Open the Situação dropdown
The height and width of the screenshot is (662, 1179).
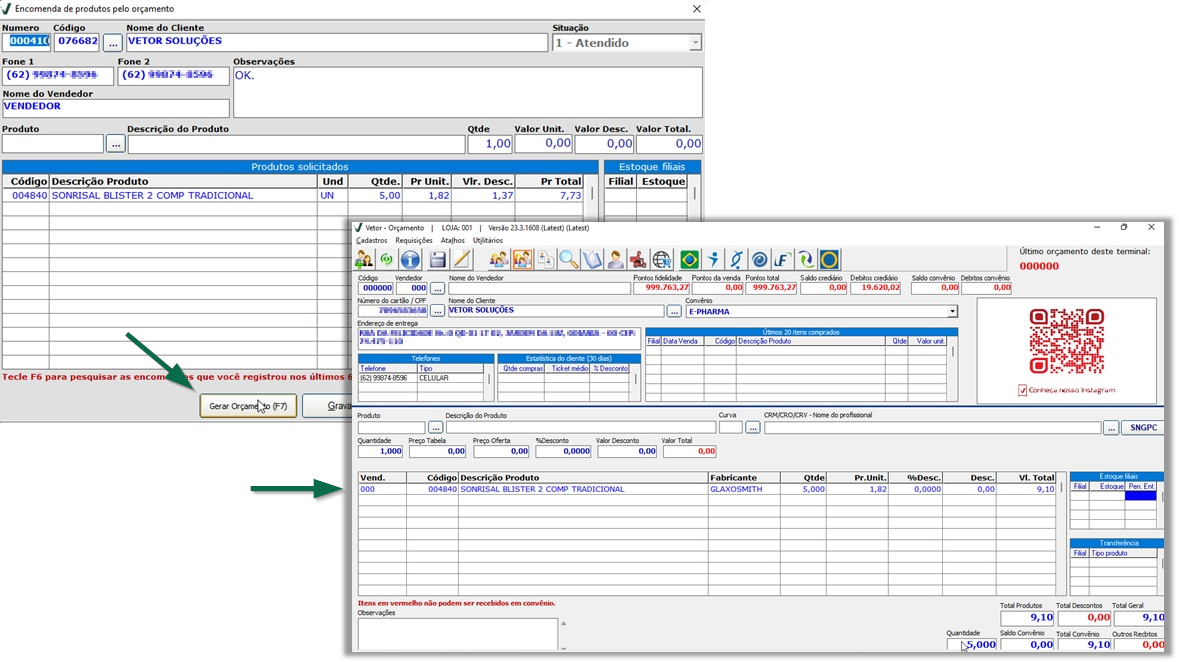[x=695, y=43]
